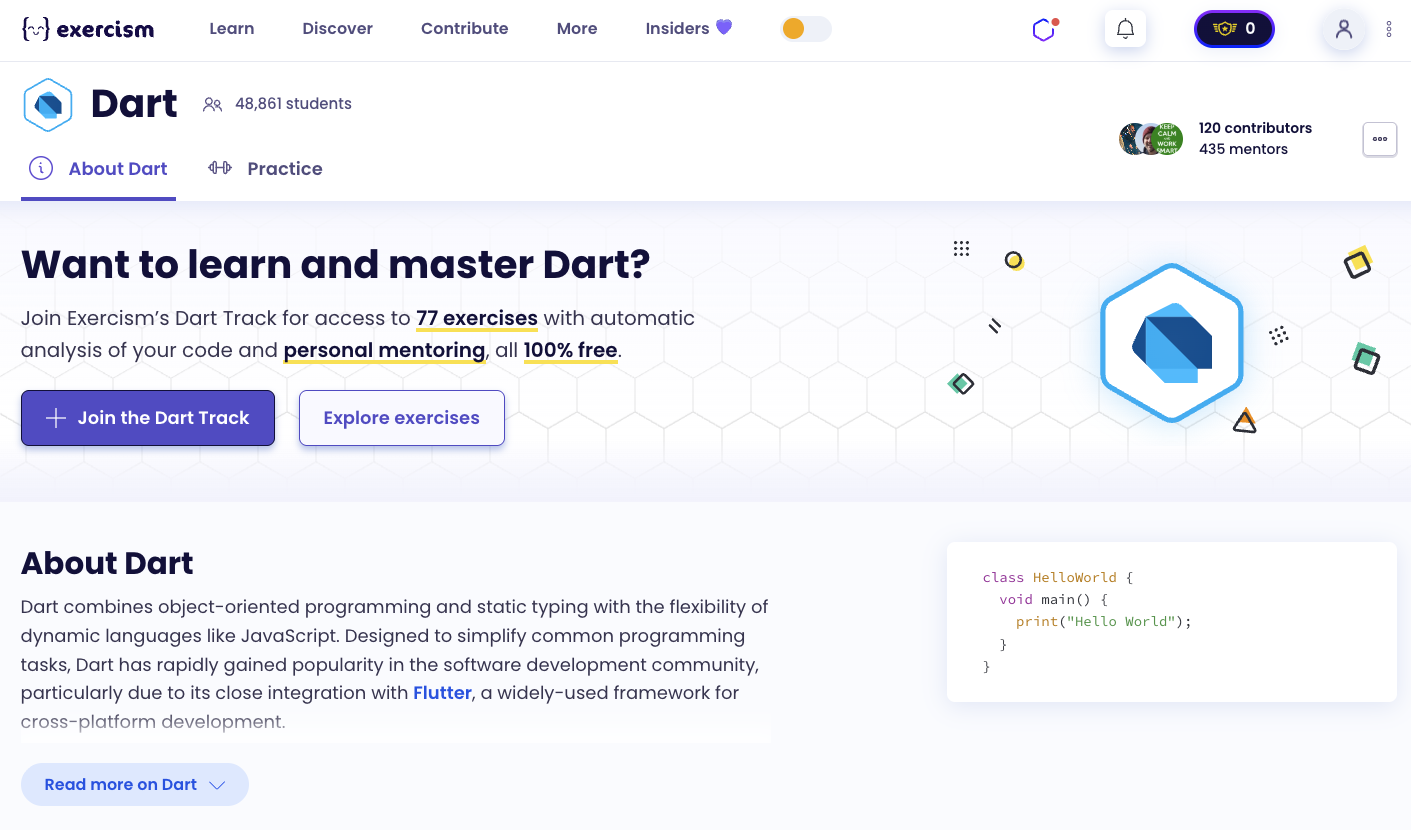Click the Dart track hexagon logo by title
The width and height of the screenshot is (1411, 830).
pos(48,104)
